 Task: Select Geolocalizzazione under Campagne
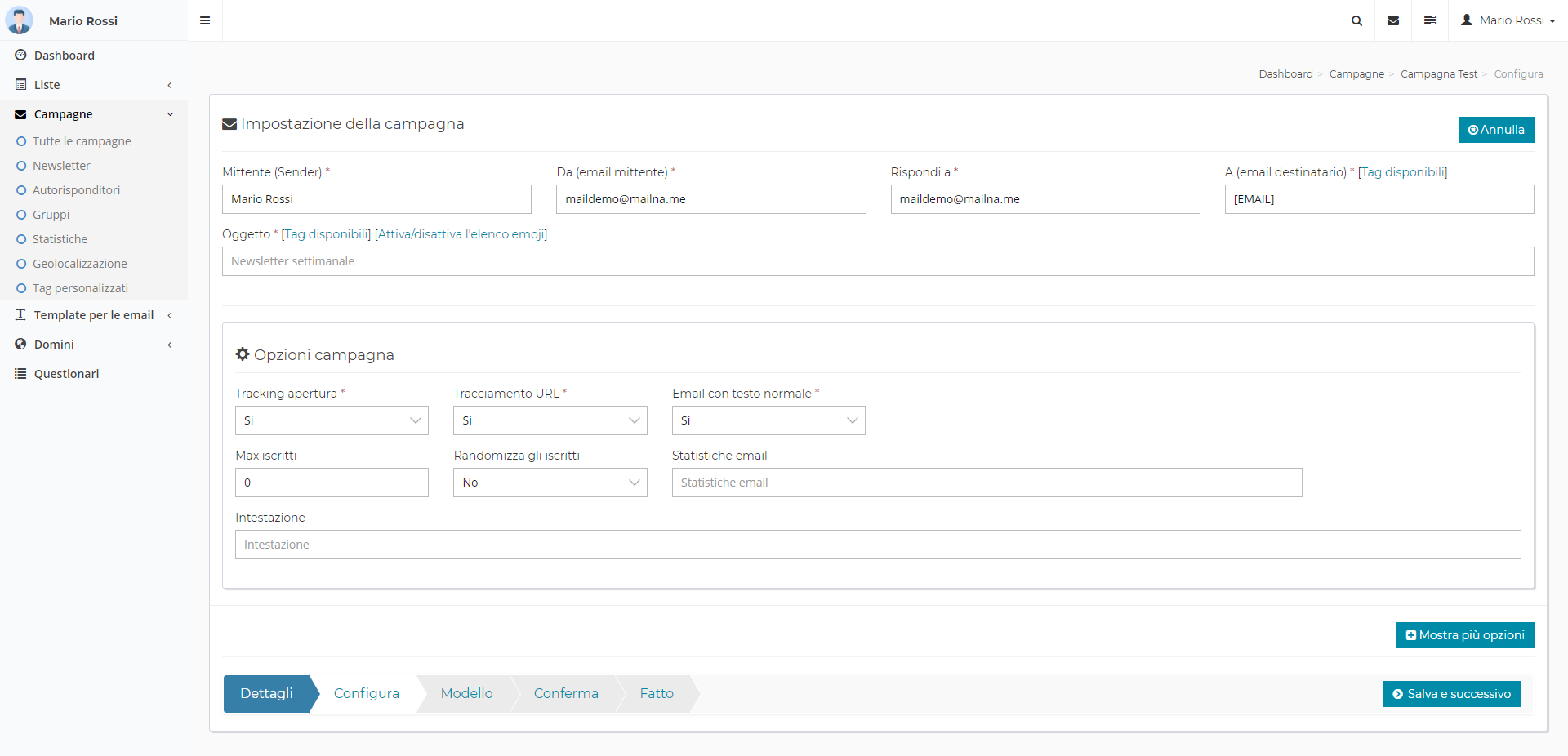click(x=79, y=264)
